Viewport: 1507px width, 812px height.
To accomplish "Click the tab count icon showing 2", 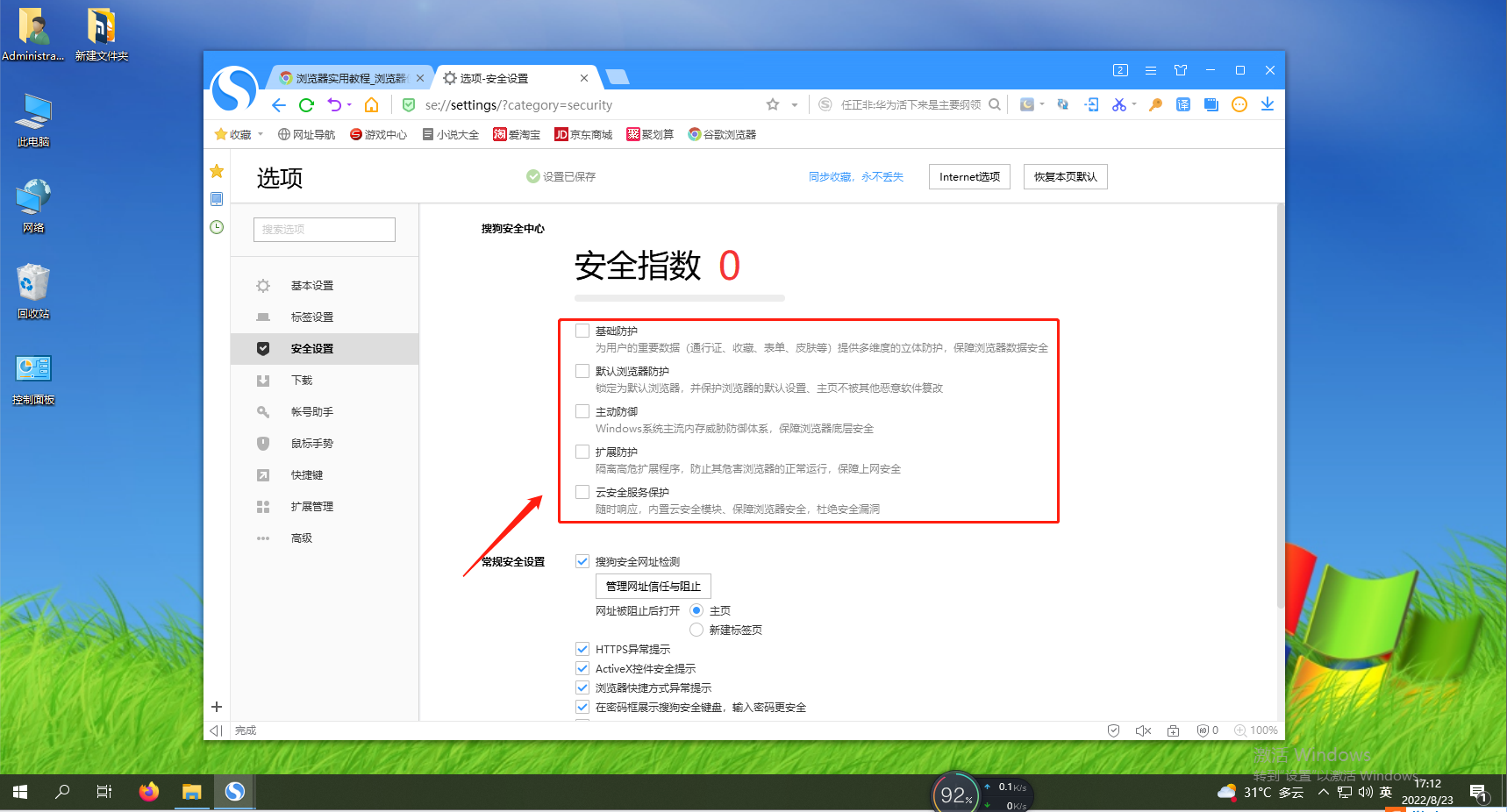I will tap(1120, 70).
